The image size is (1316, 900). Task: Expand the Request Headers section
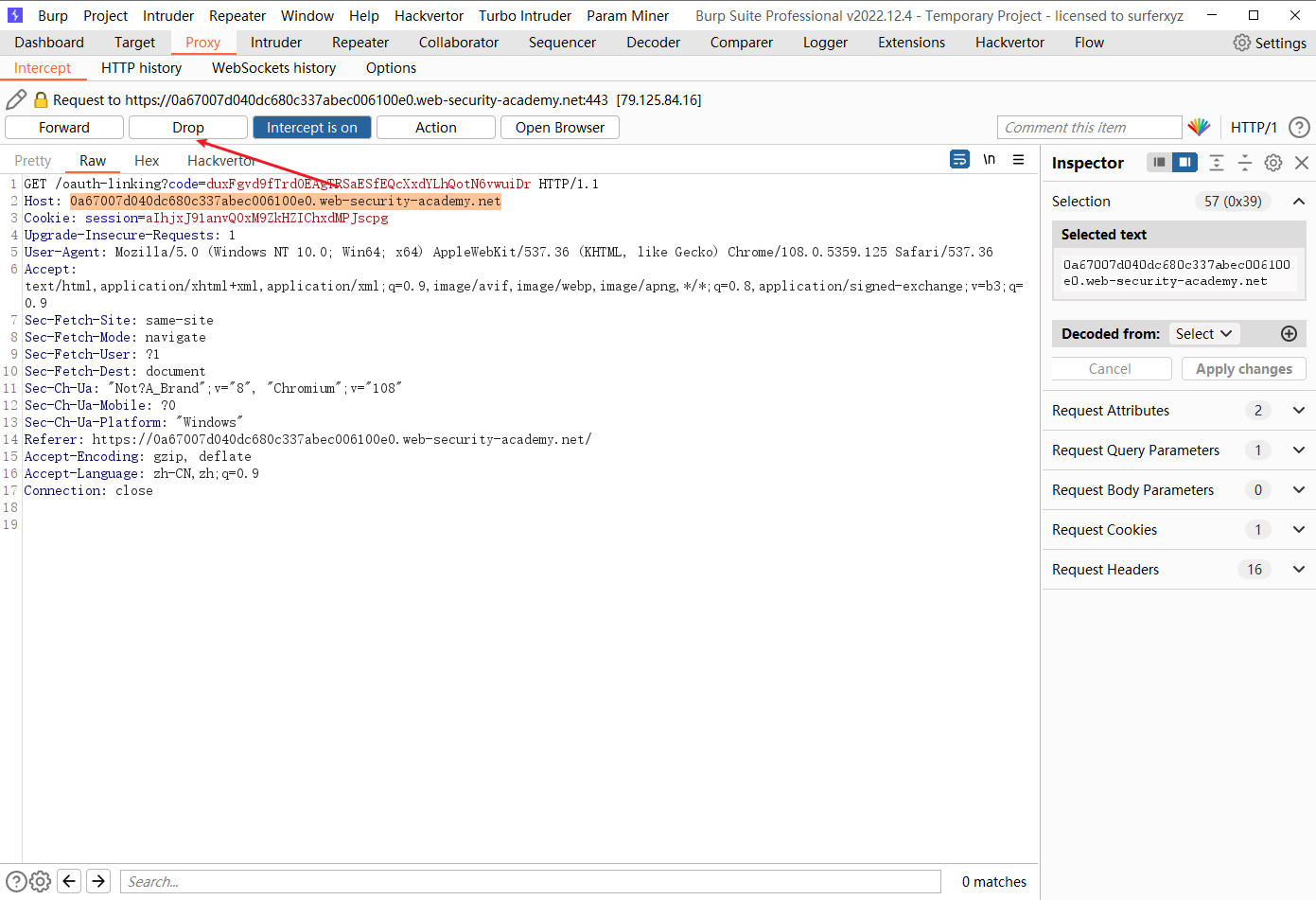(1299, 569)
